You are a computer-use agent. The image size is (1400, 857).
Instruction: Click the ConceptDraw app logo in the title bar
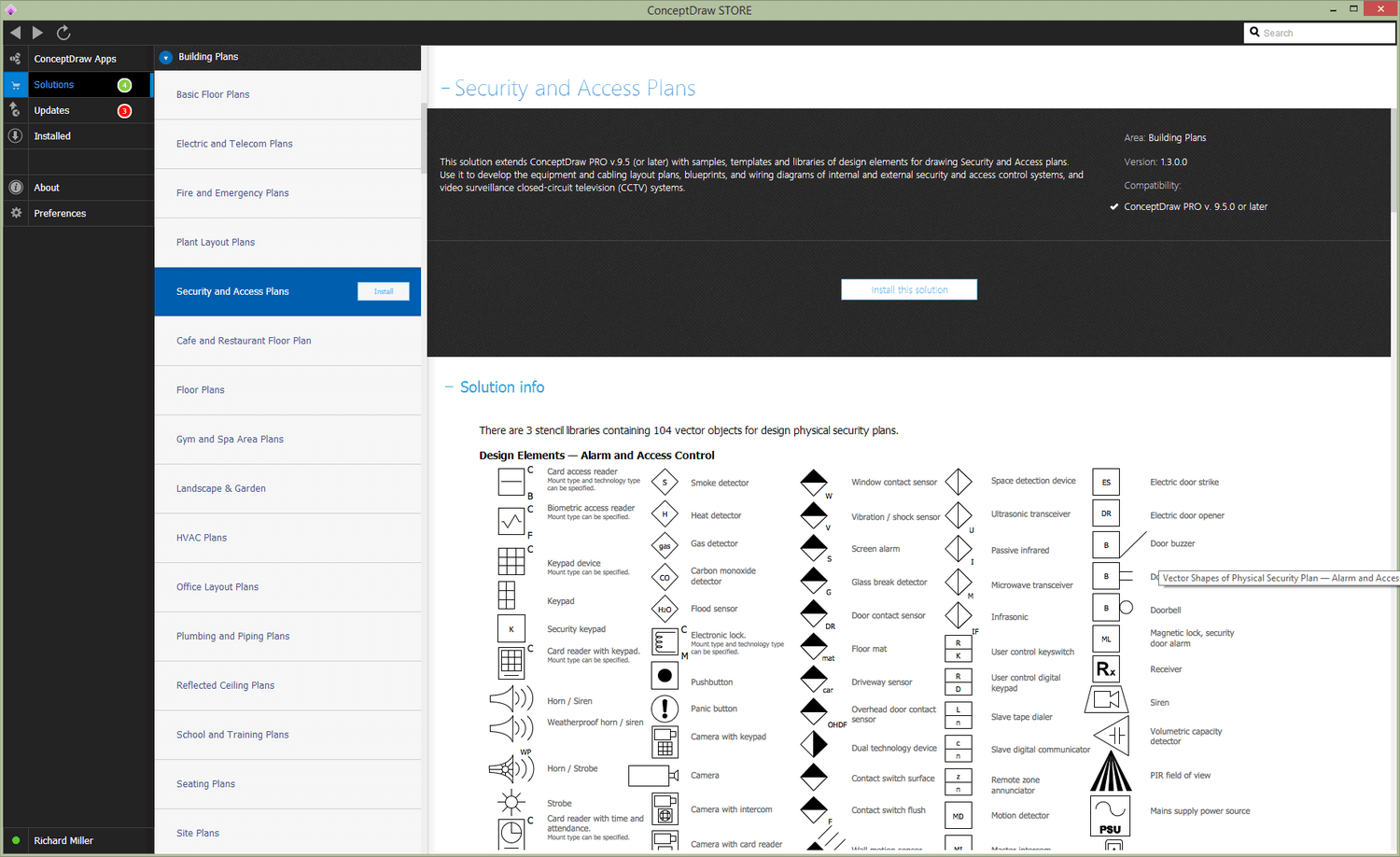coord(11,10)
